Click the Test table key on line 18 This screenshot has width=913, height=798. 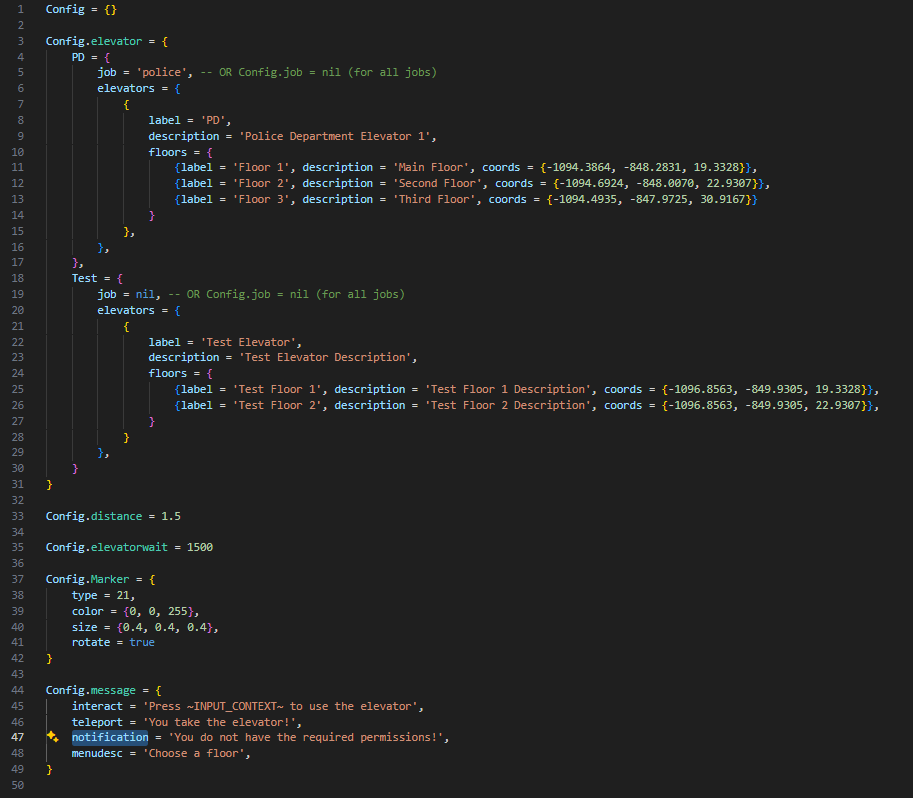[84, 278]
